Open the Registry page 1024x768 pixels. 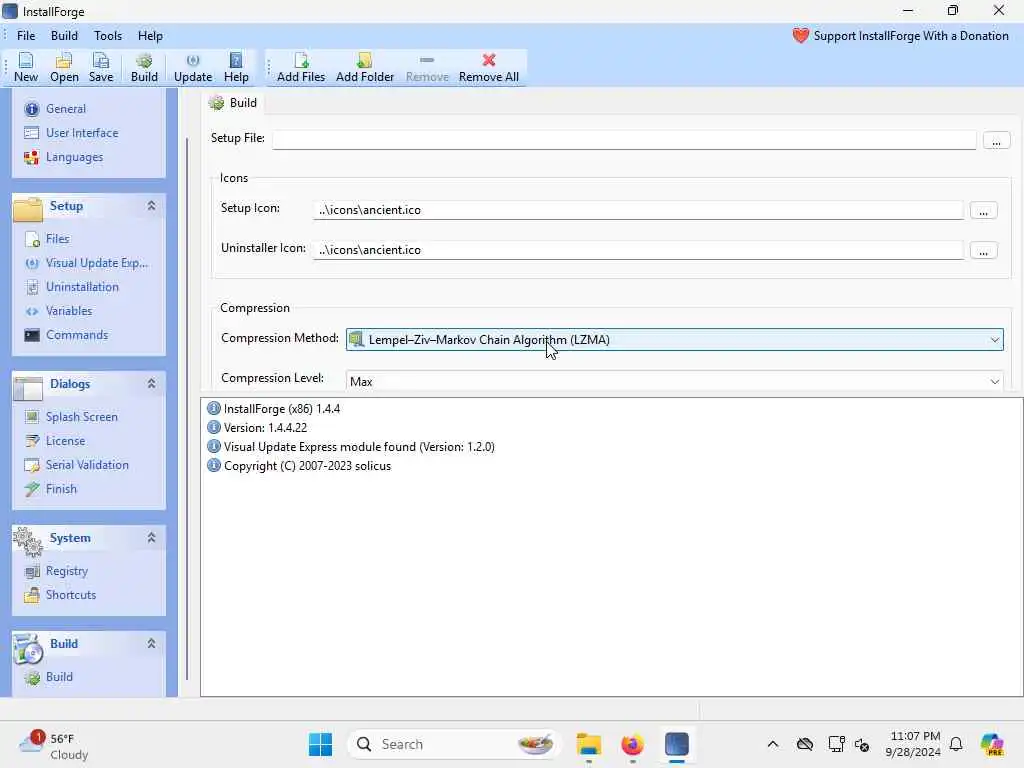coord(66,571)
